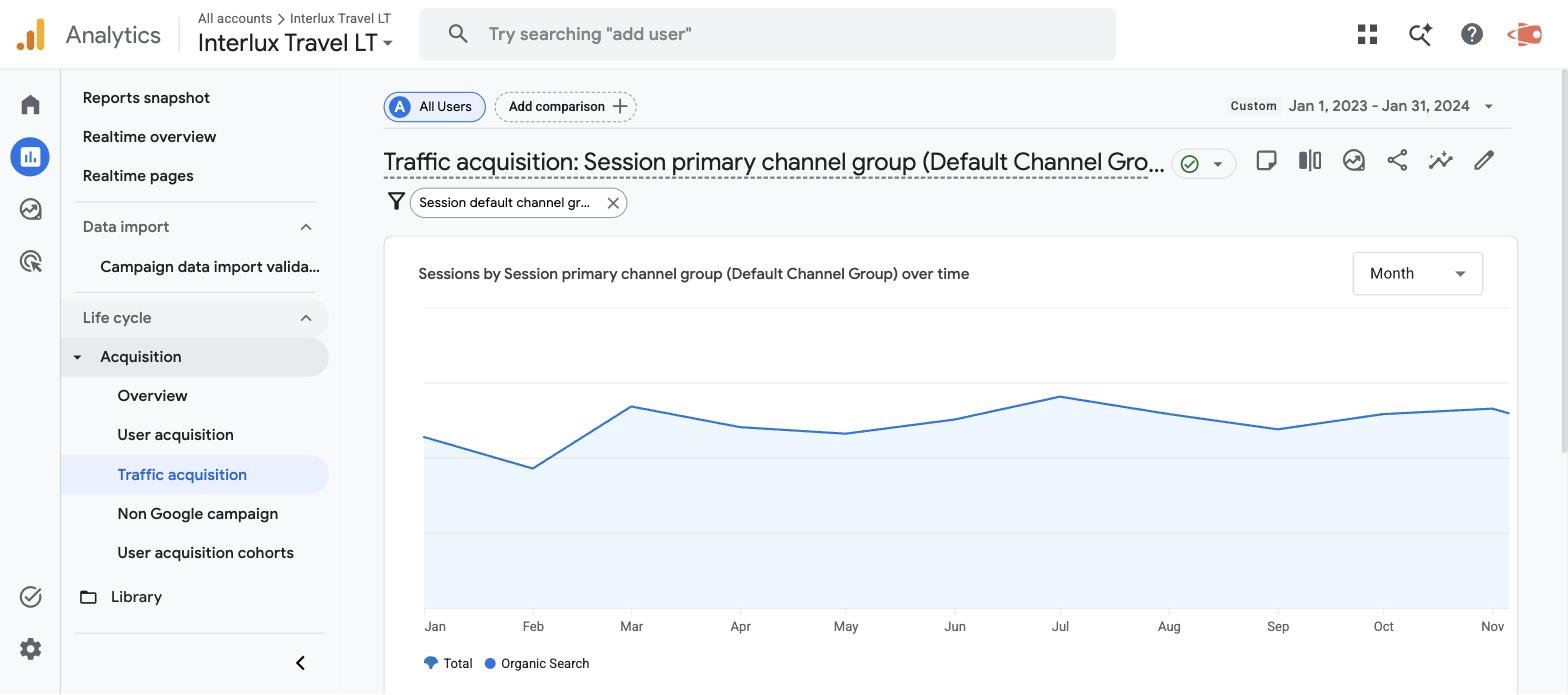Open Realtime pages
1568x695 pixels.
pyautogui.click(x=138, y=176)
